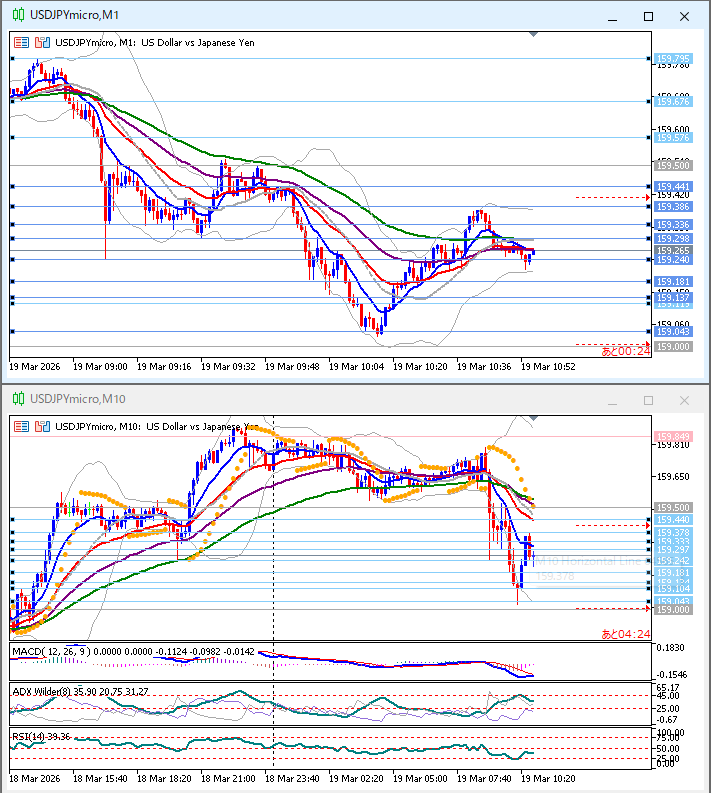Open the M10 chart quick trading panel icon
This screenshot has width=711, height=793.
coord(21,427)
